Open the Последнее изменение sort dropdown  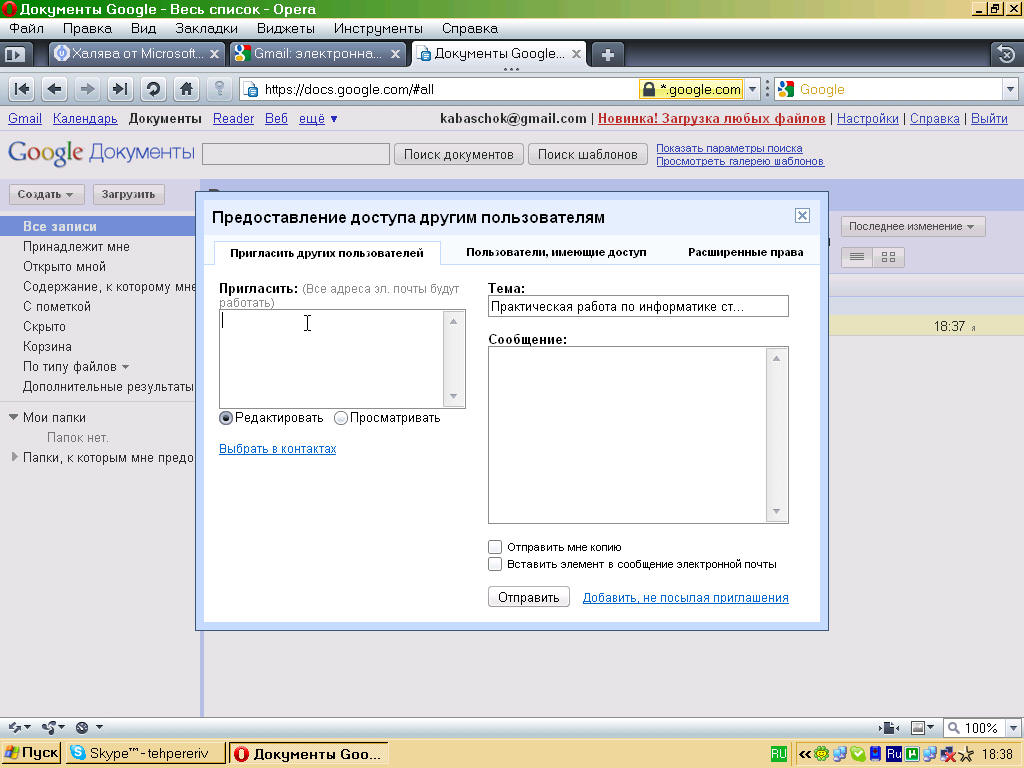click(x=912, y=227)
